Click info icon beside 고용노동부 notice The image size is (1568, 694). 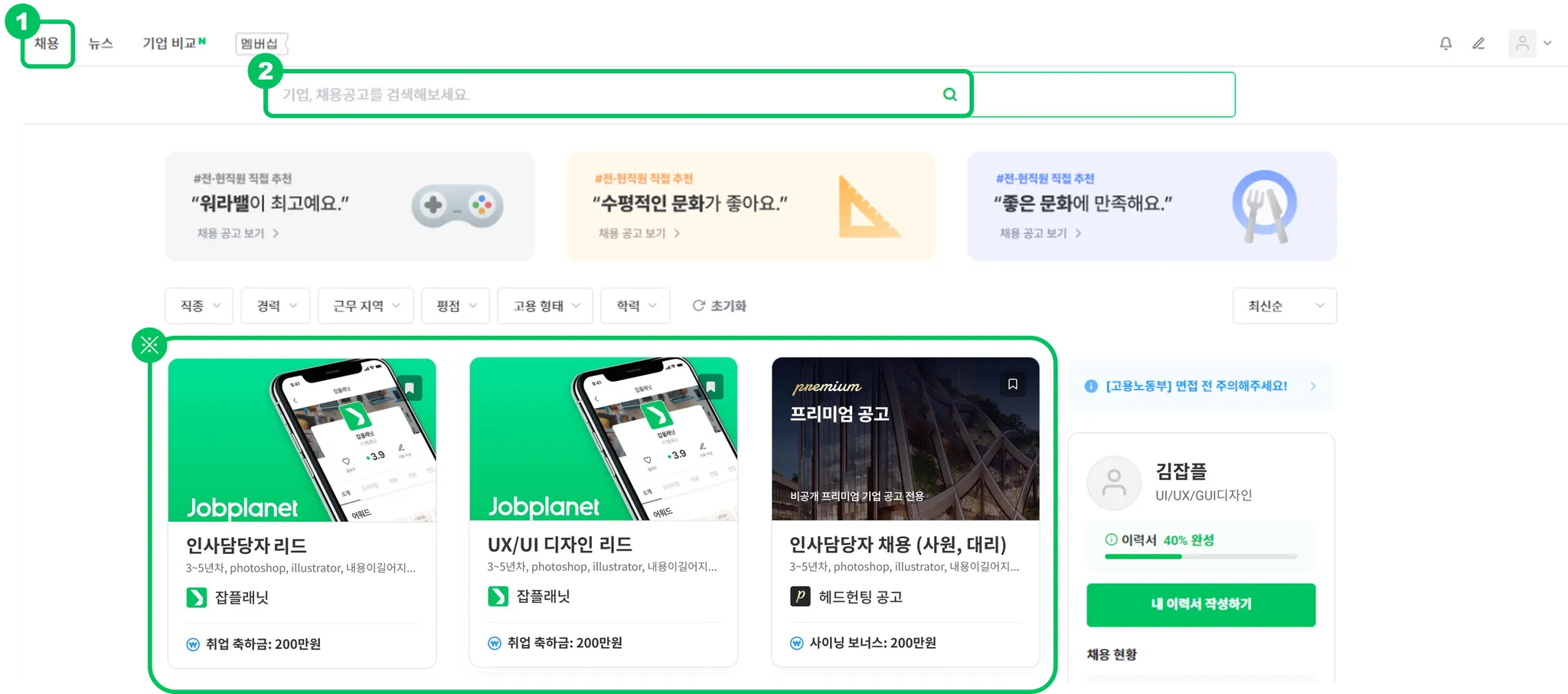click(x=1091, y=386)
